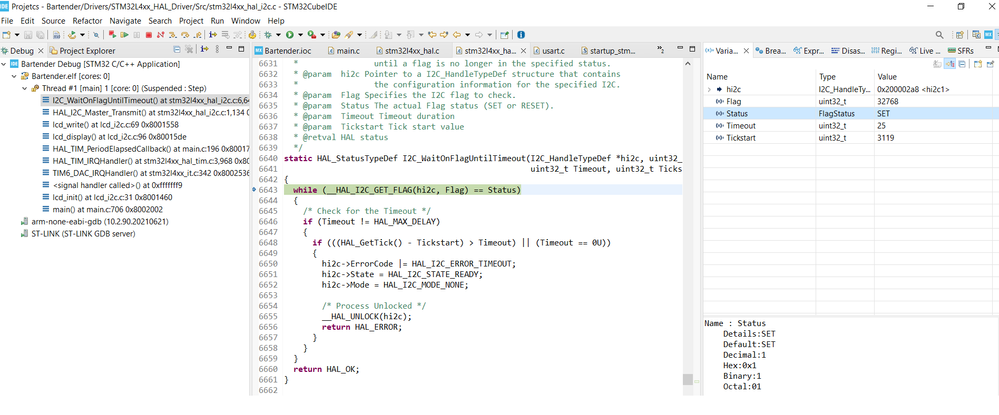The image size is (999, 415).
Task: Select the Timeout variable row
Action: (x=851, y=126)
